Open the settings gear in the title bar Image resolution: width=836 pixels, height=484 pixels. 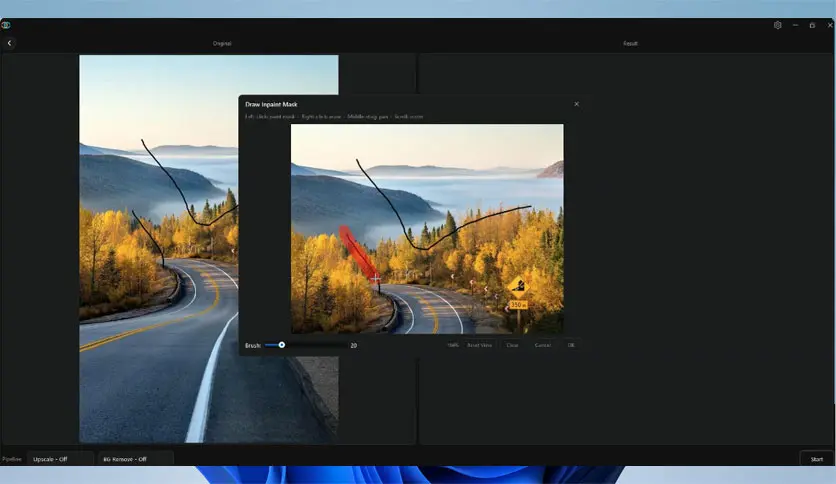click(777, 25)
